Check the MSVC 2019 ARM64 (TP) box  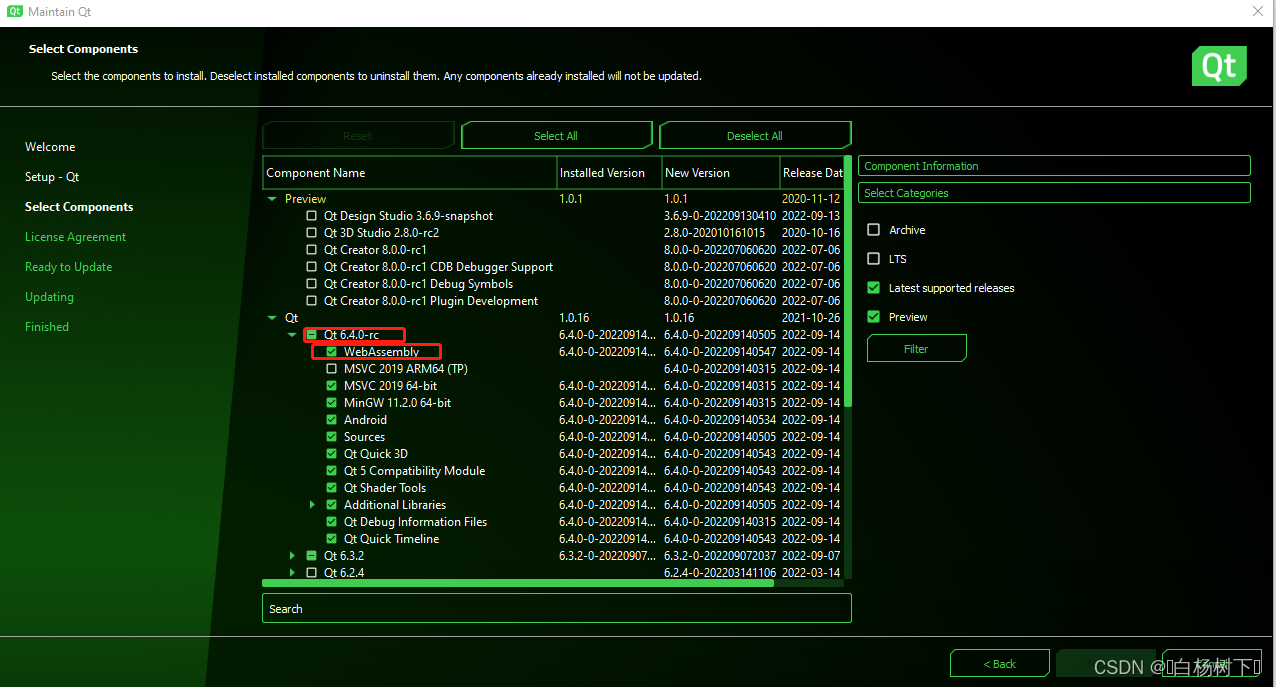332,369
